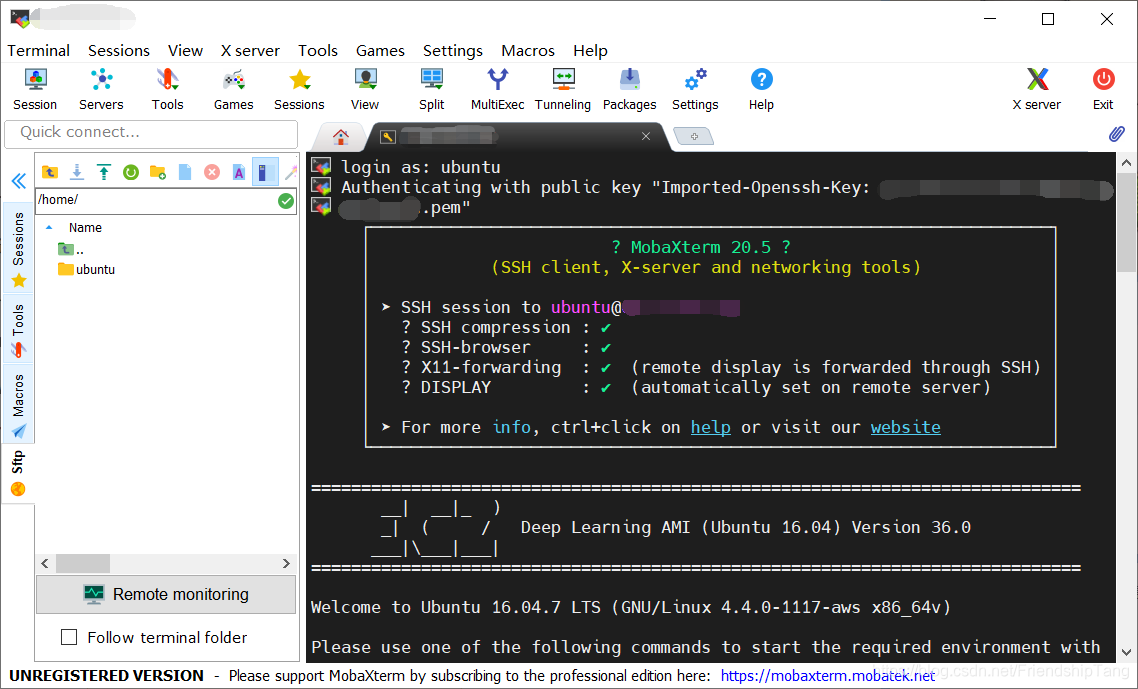Select the parent '..' folder entry
Screen dimensions: 1138x689
71,249
